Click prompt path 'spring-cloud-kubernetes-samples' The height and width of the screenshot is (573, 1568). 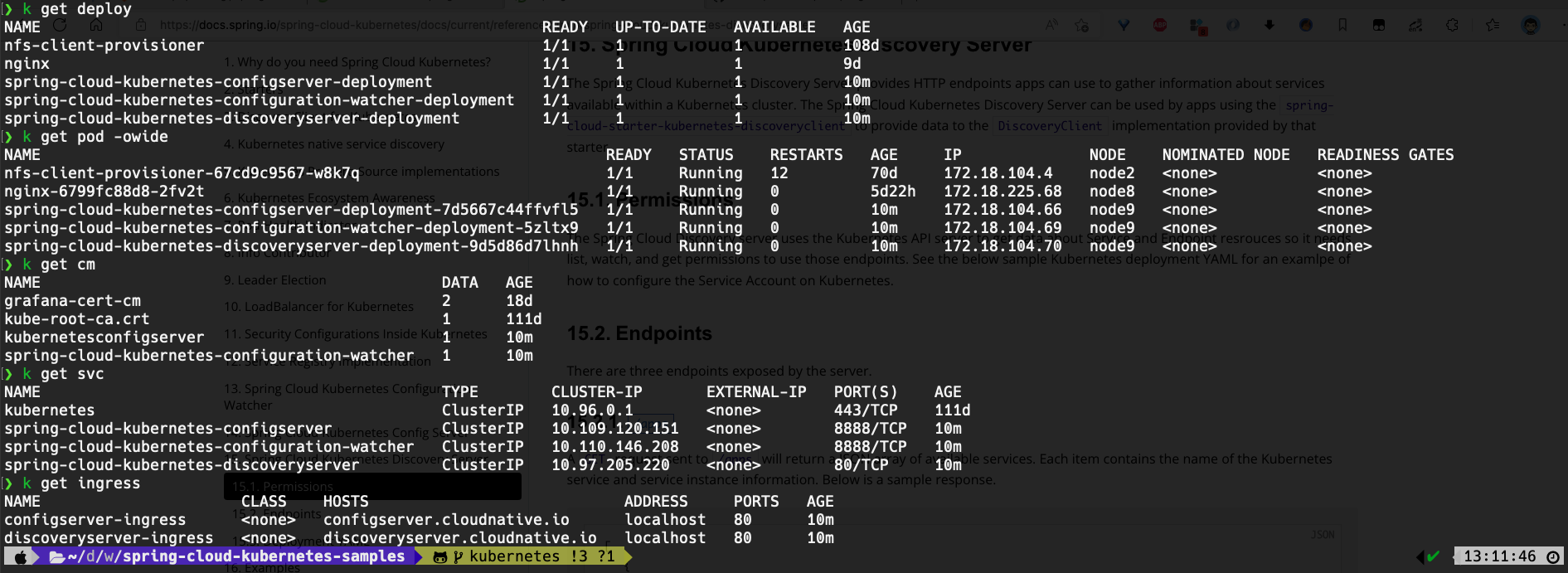264,556
